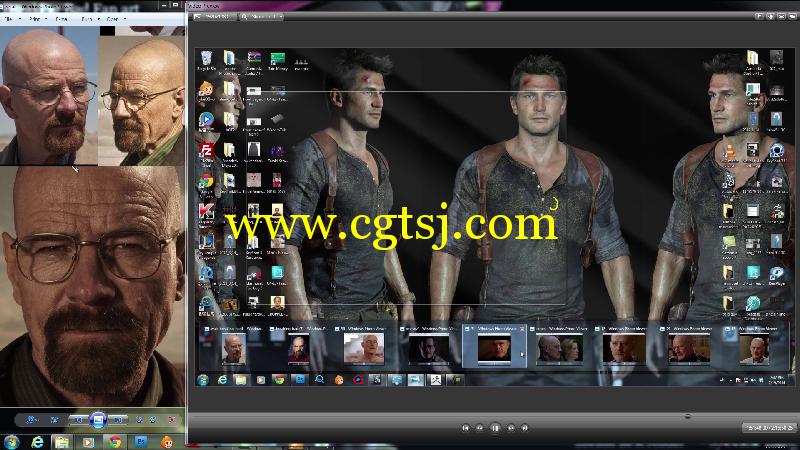This screenshot has width=800, height=450.
Task: Click the orange monkey icon on bottom taskbar
Action: [167, 442]
